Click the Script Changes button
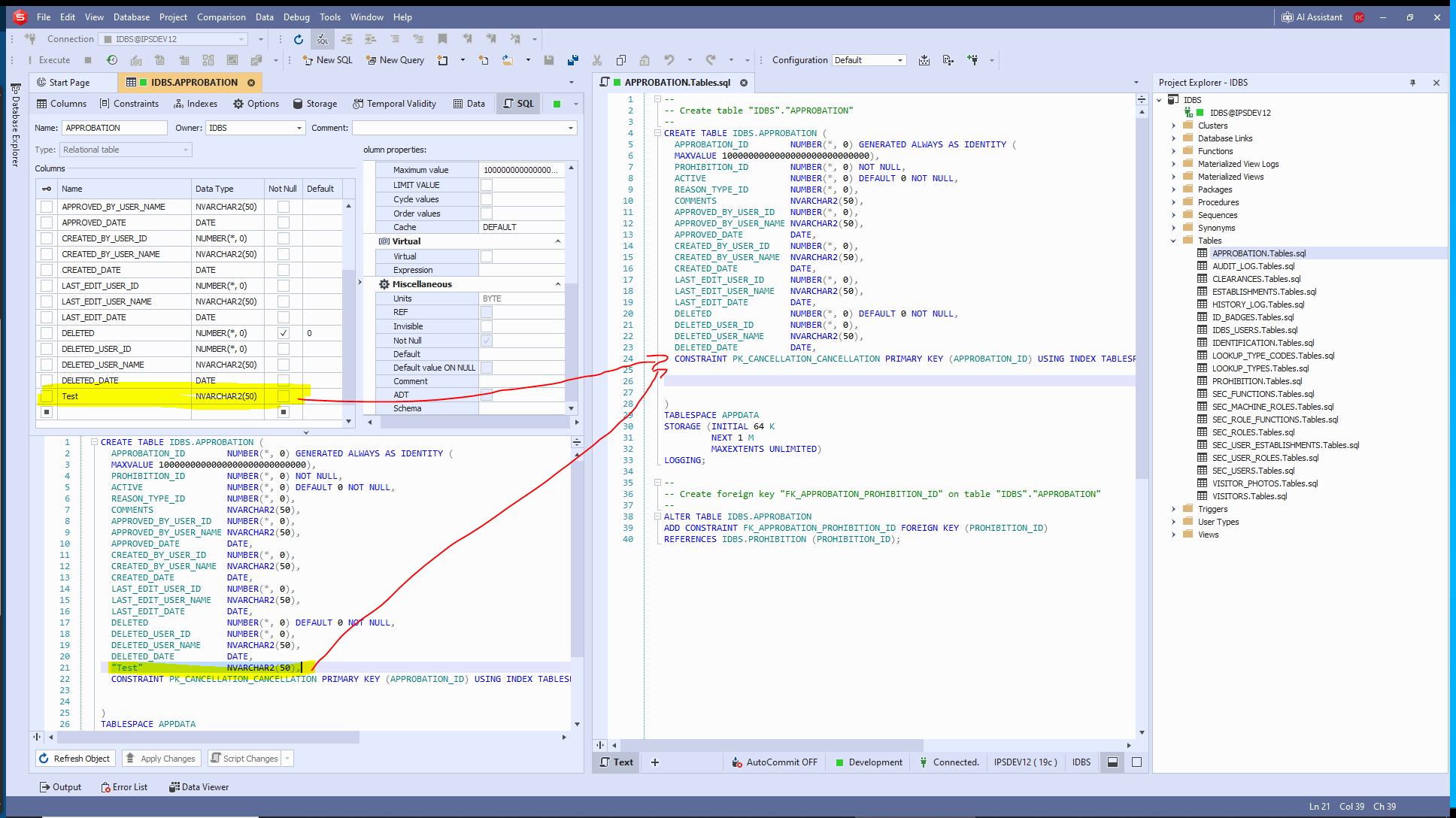The height and width of the screenshot is (818, 1456). [244, 759]
